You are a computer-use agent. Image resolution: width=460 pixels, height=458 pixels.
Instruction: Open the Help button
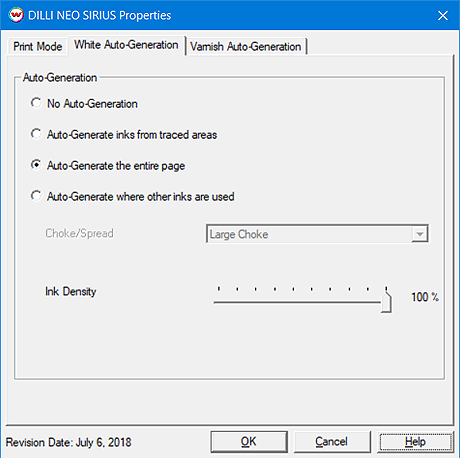[x=415, y=442]
